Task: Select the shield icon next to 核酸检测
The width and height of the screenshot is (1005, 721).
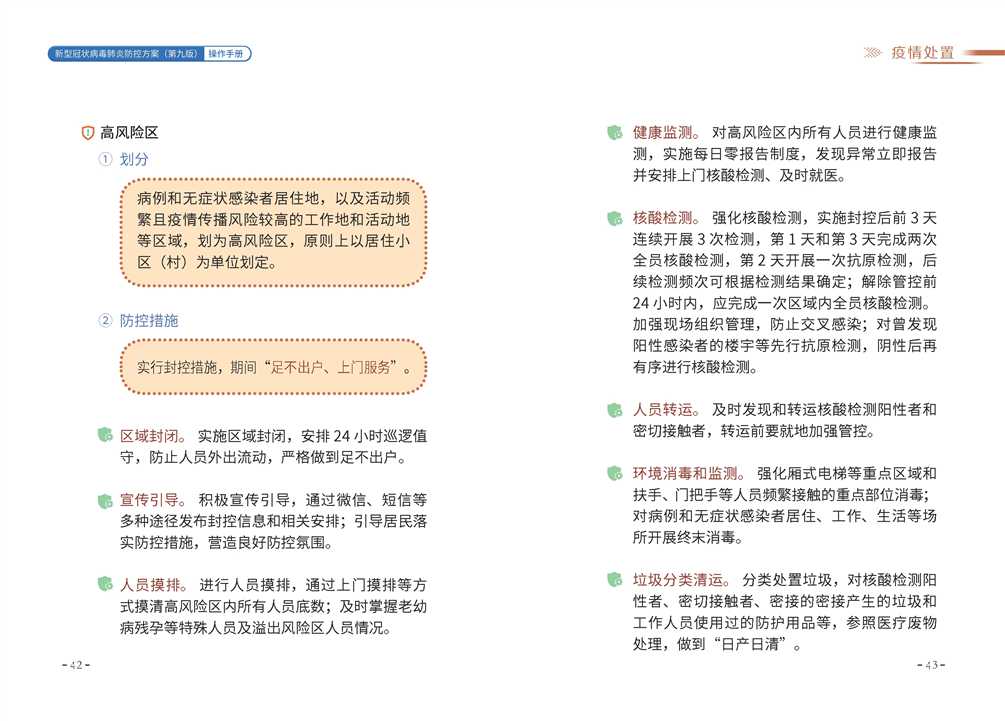Action: coord(614,218)
